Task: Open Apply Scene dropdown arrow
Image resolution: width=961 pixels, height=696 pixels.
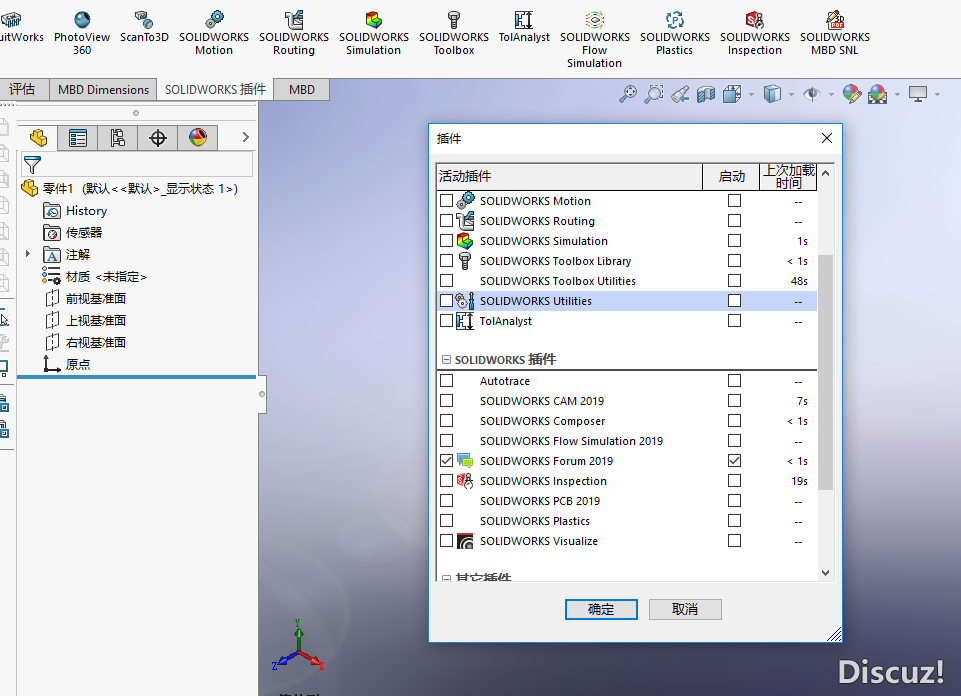Action: click(897, 94)
